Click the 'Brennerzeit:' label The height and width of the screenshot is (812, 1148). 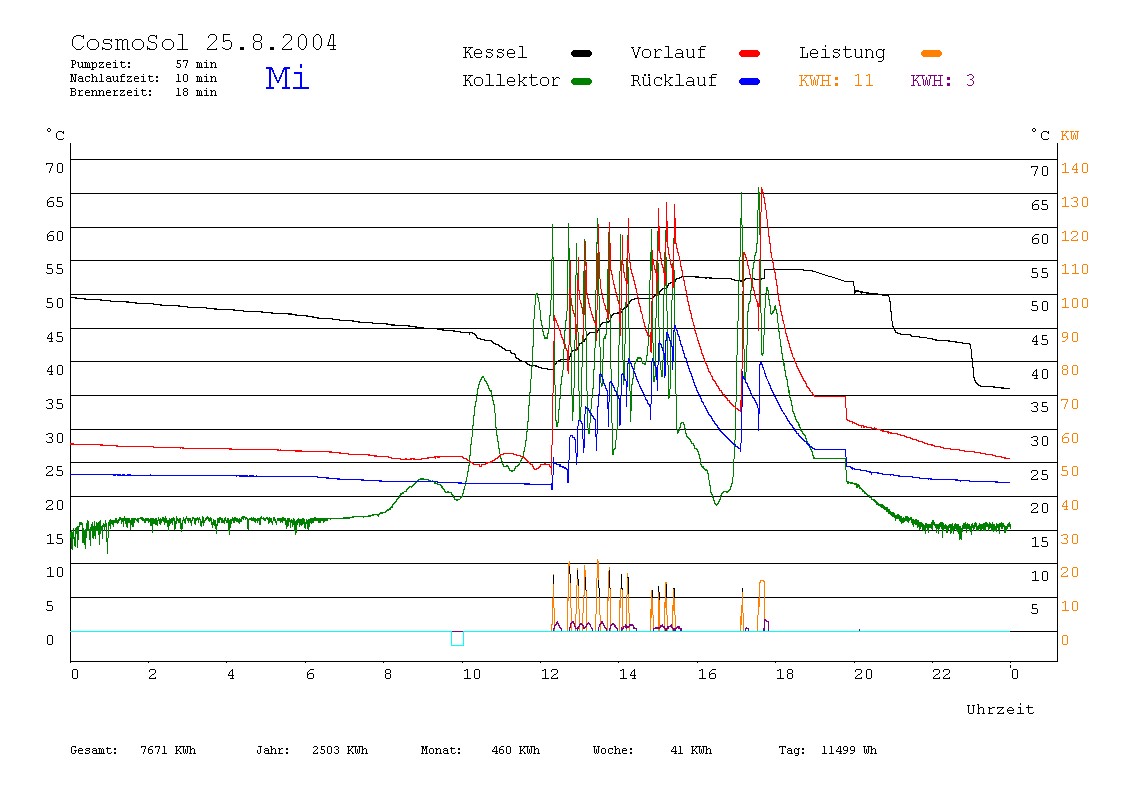pos(111,92)
